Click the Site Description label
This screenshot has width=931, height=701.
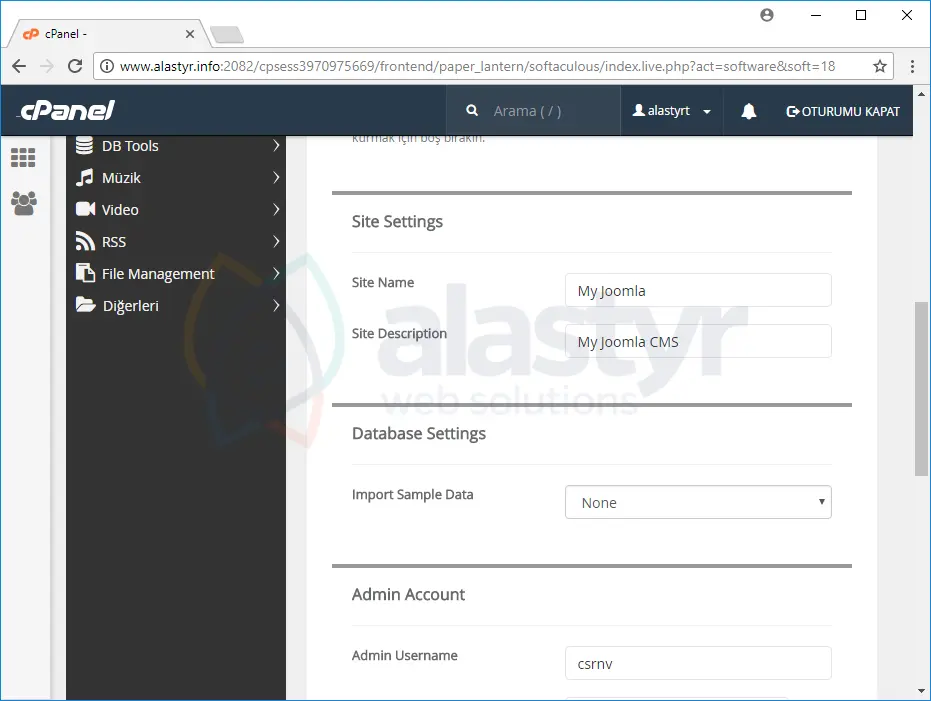tap(399, 334)
